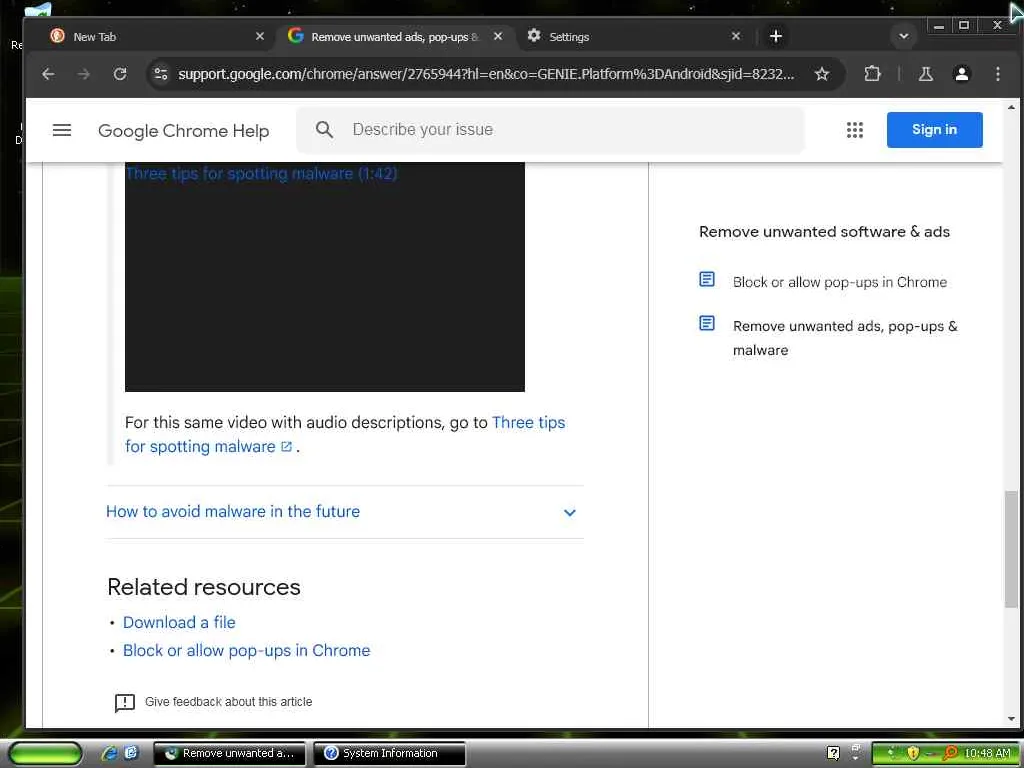Open sidebar Remove unwanted ads, pop-ups & malware
Image resolution: width=1024 pixels, height=768 pixels.
[x=845, y=338]
